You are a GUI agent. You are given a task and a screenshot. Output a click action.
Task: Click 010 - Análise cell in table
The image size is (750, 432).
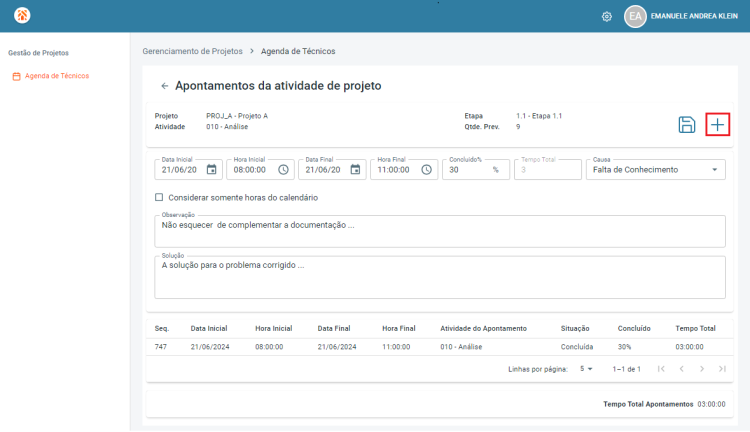(x=461, y=347)
